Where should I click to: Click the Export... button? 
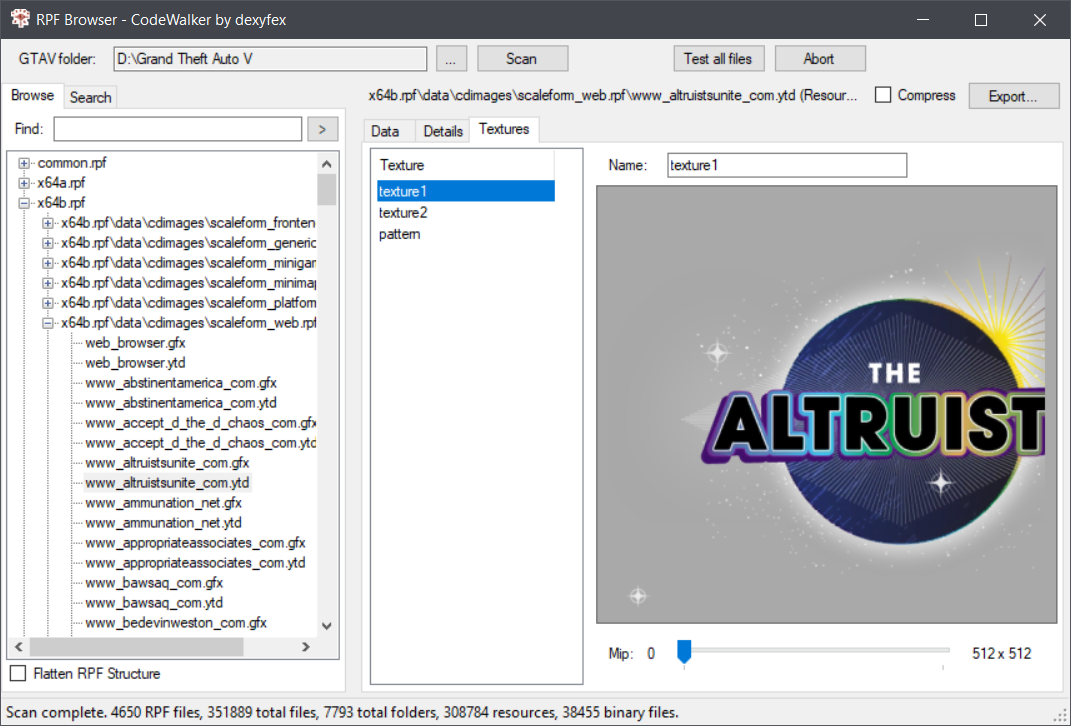pyautogui.click(x=1014, y=96)
